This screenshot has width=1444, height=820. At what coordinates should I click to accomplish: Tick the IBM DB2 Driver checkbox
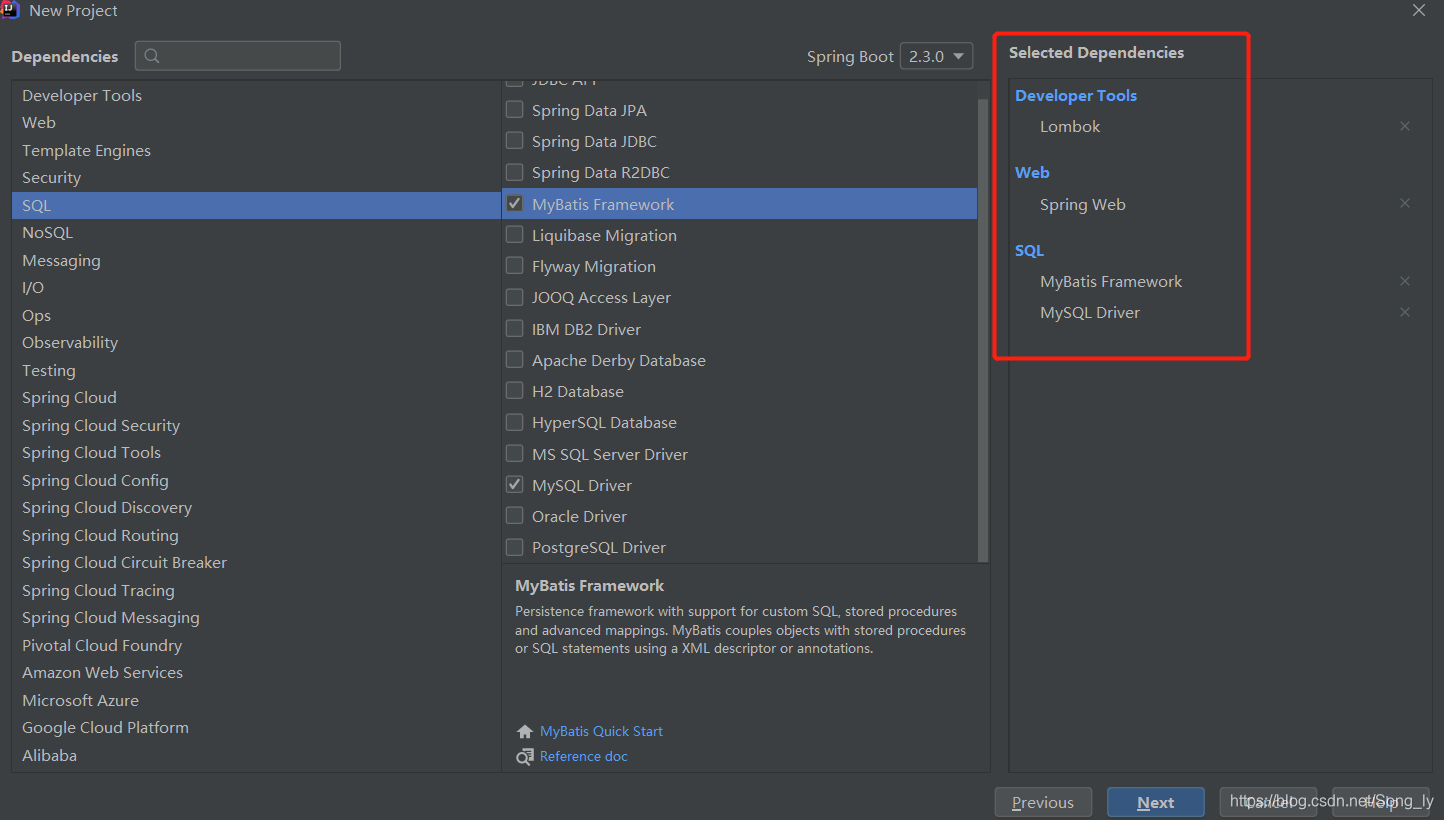pyautogui.click(x=514, y=328)
